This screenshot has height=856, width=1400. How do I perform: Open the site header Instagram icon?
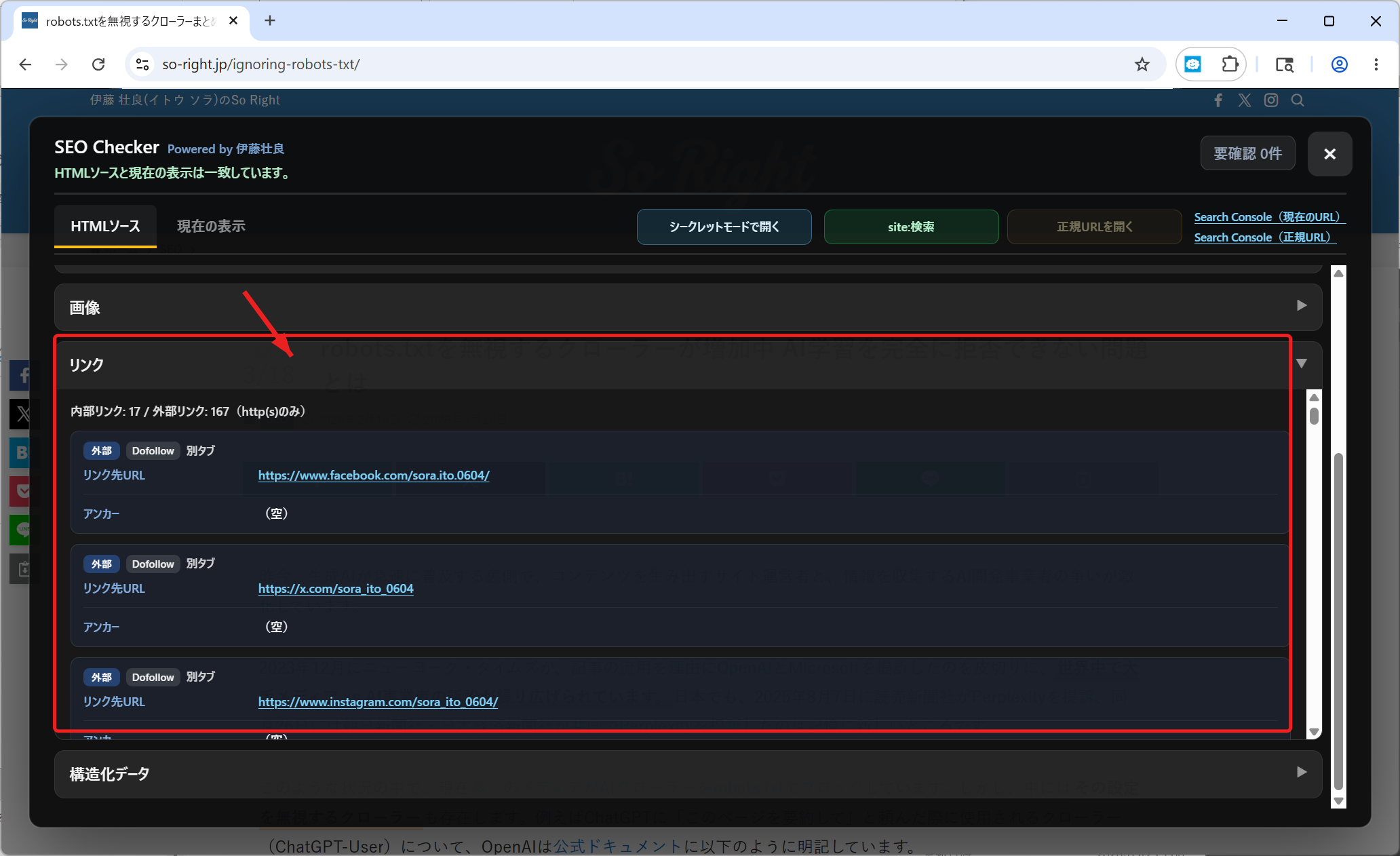point(1271,100)
